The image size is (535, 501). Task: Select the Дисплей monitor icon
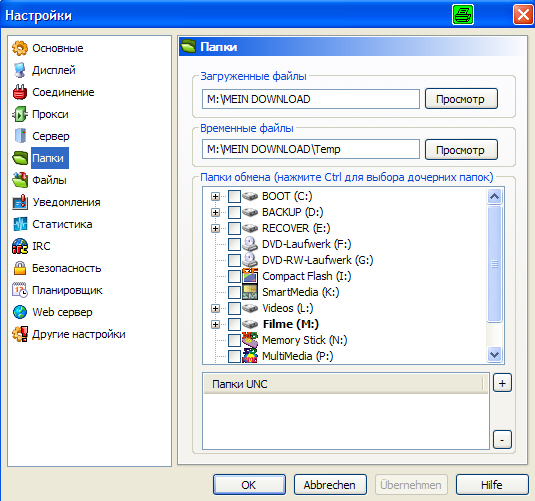[x=20, y=70]
